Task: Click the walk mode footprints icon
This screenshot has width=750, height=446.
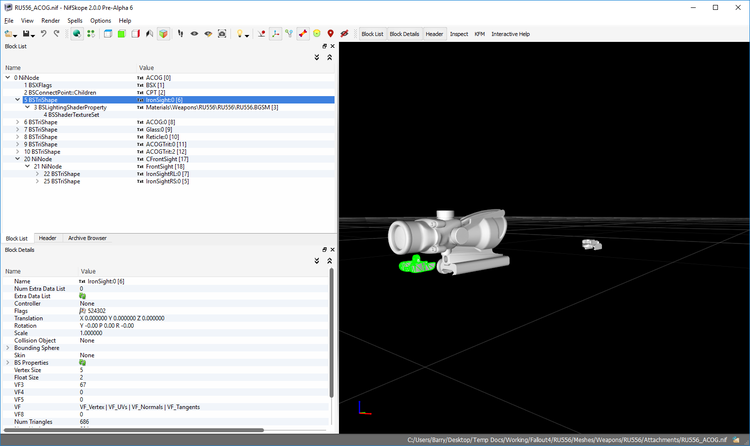Action: [x=180, y=34]
